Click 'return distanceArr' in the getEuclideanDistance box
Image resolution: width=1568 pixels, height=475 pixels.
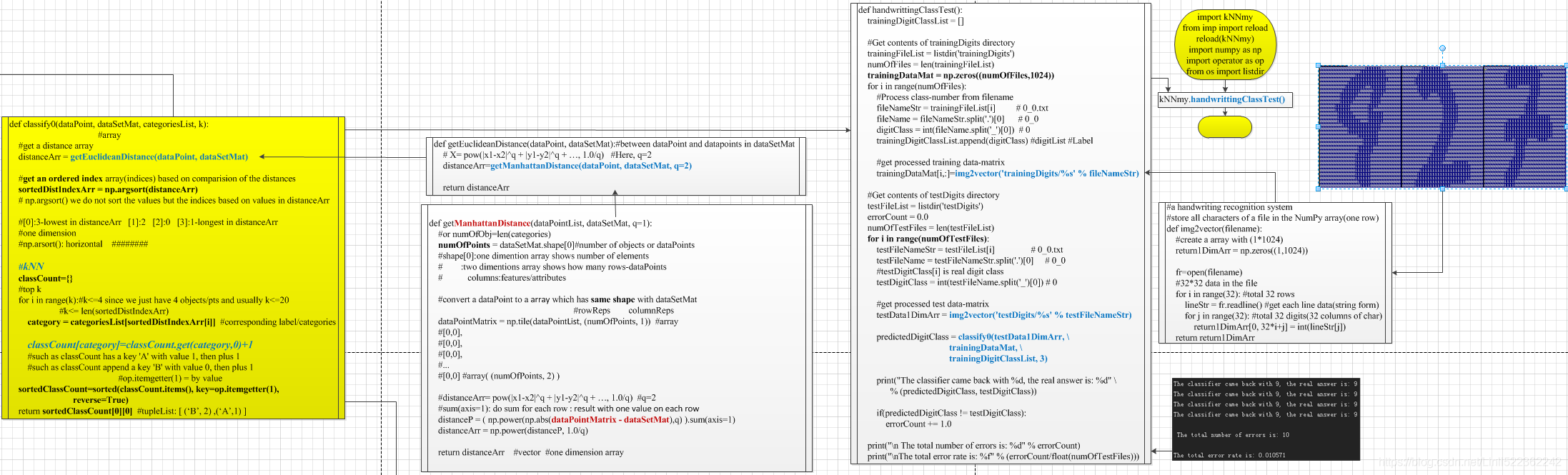476,188
